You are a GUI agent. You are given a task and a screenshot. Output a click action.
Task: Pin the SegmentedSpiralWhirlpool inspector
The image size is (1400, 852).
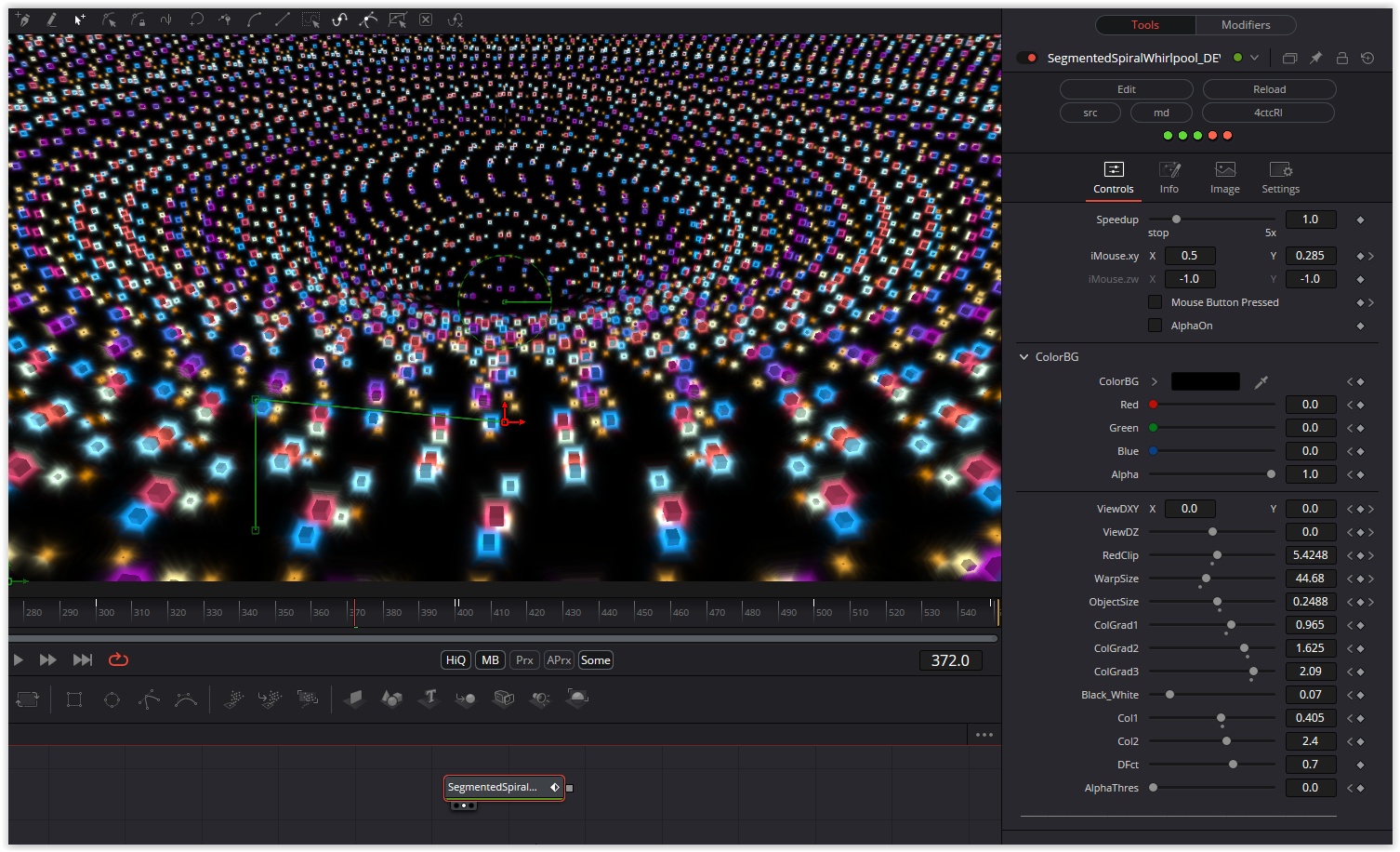(1315, 58)
